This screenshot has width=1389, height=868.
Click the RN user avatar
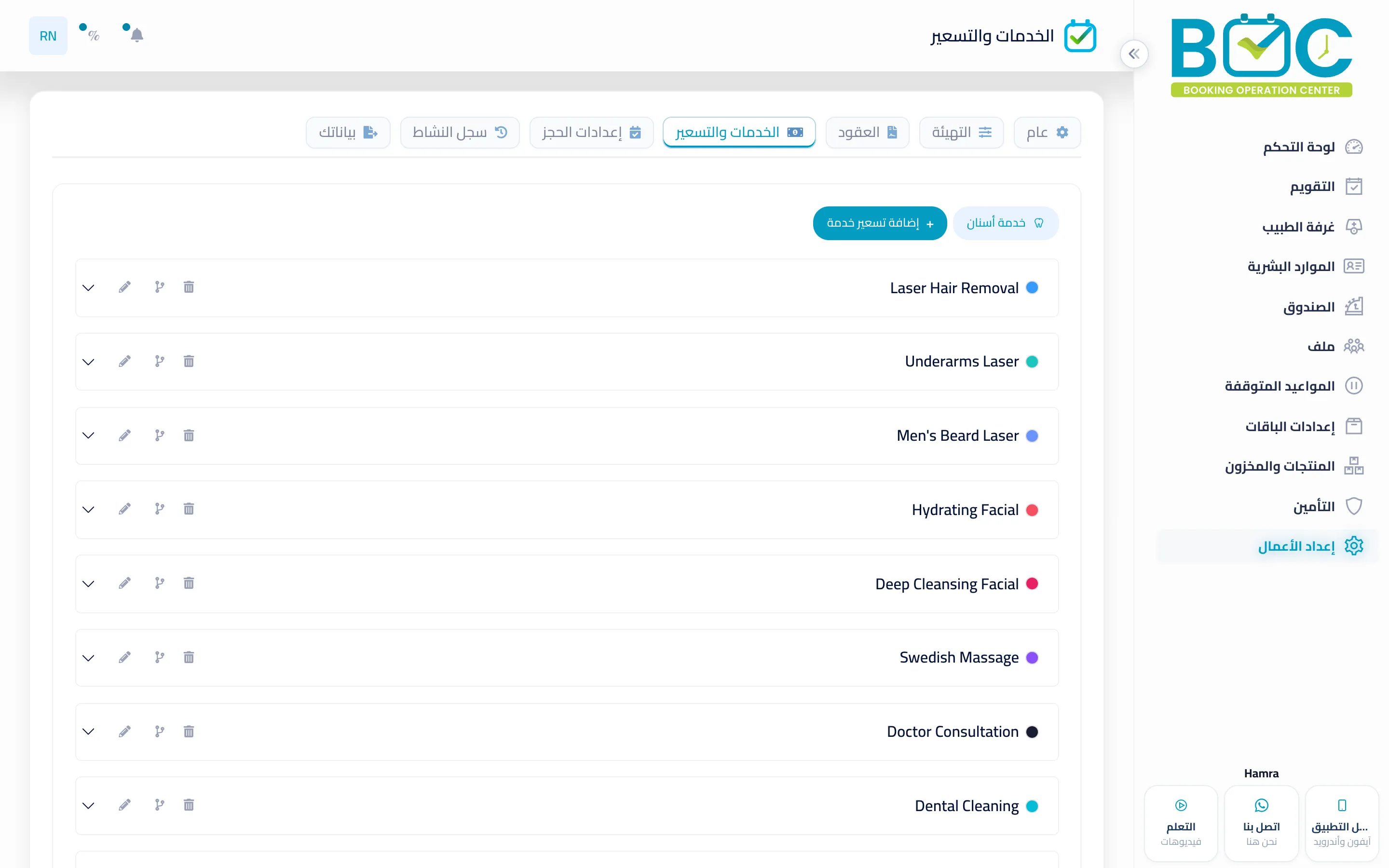48,36
